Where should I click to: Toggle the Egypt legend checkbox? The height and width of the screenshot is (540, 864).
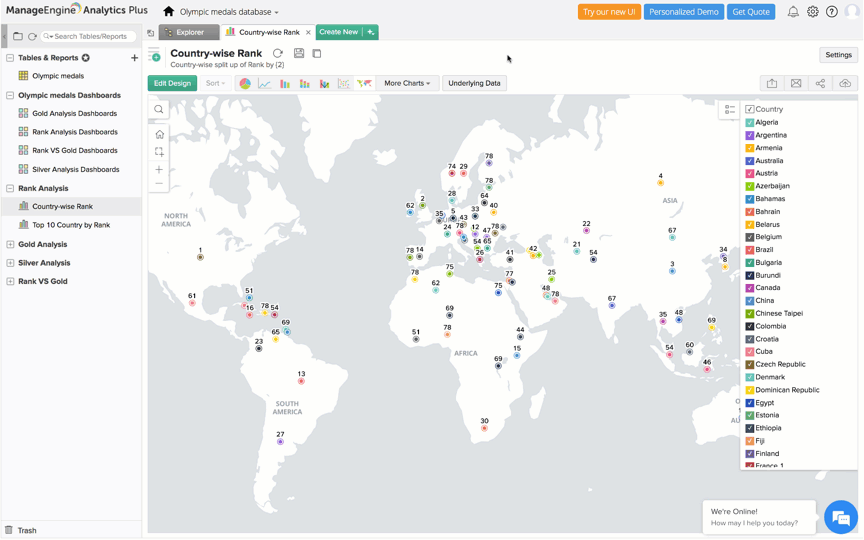749,403
